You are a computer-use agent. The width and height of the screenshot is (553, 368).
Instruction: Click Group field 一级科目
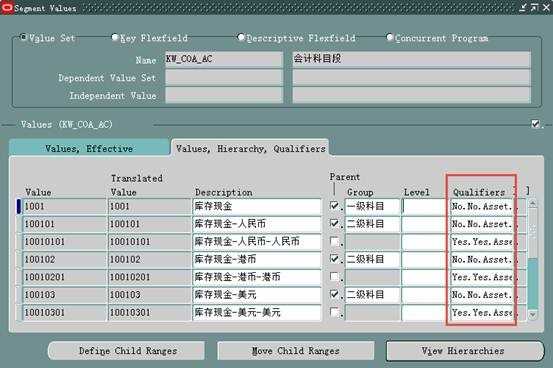click(372, 206)
